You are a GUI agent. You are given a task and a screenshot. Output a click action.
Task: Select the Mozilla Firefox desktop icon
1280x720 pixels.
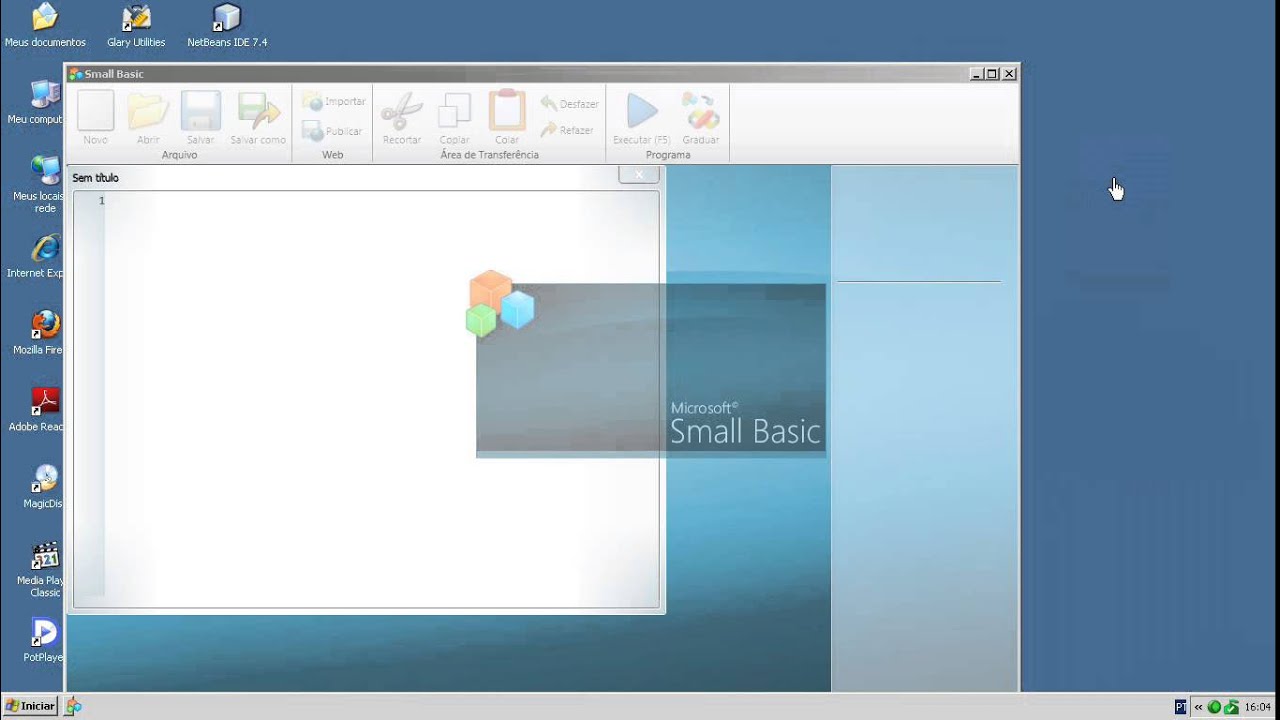coord(40,334)
